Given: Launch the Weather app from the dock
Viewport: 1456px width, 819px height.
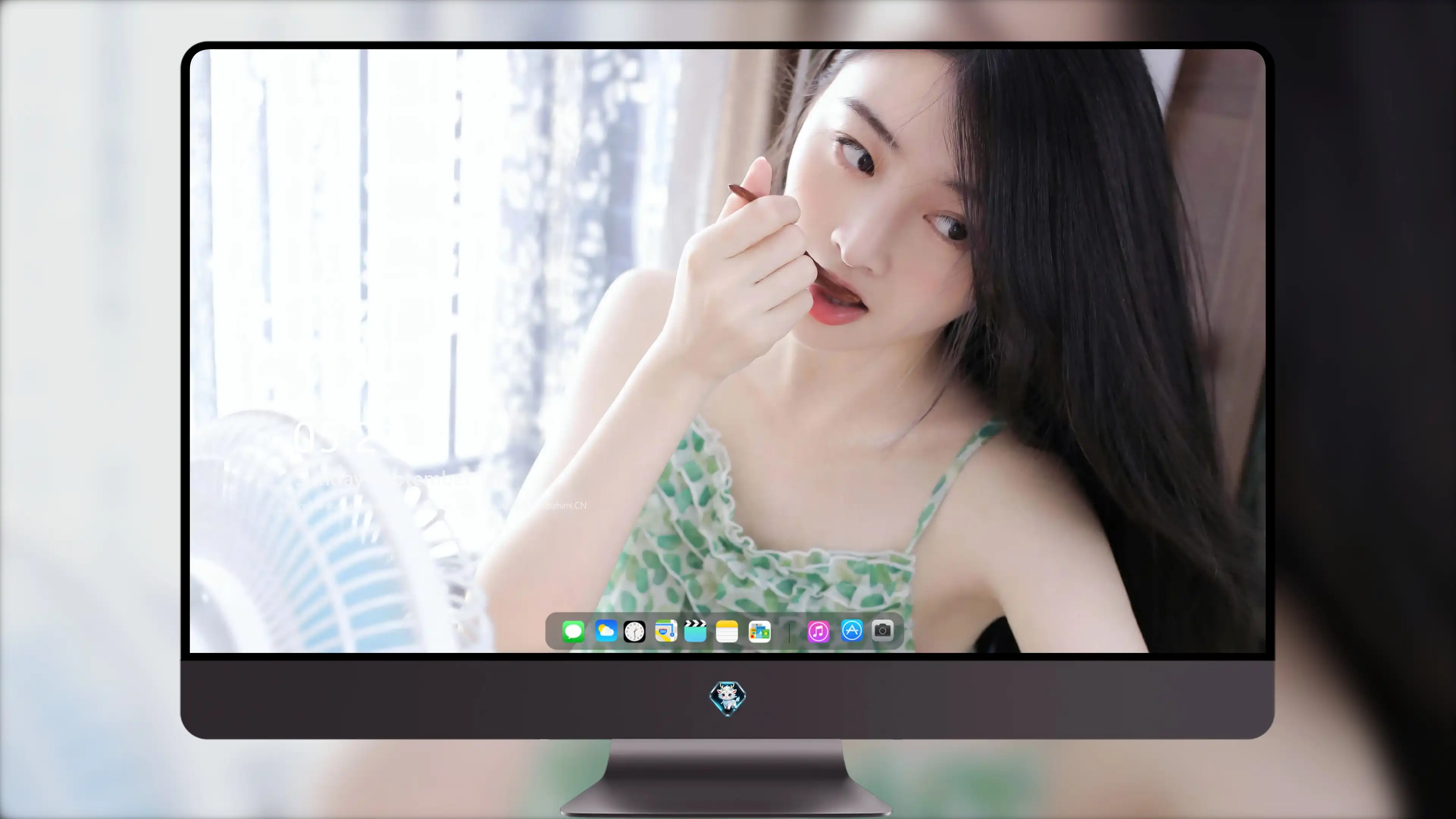Looking at the screenshot, I should click(x=606, y=631).
